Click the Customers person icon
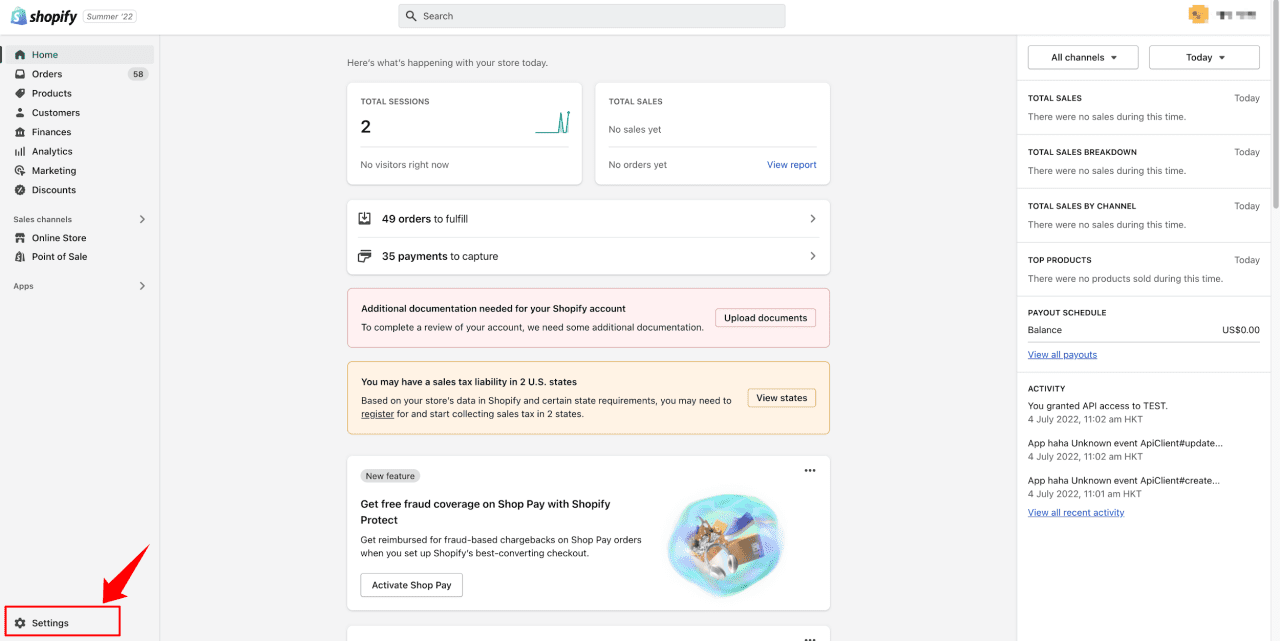 20,113
